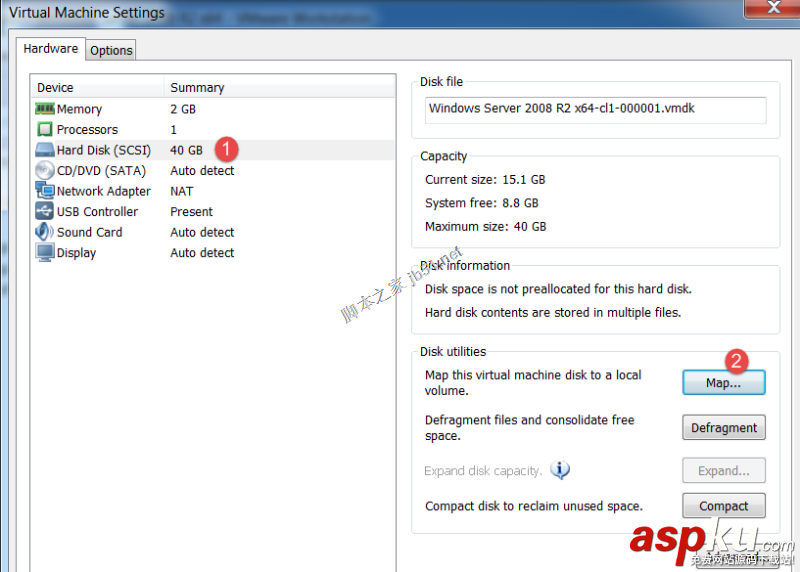Click the Memory device icon
Screen dimensions: 800x572
click(x=45, y=109)
